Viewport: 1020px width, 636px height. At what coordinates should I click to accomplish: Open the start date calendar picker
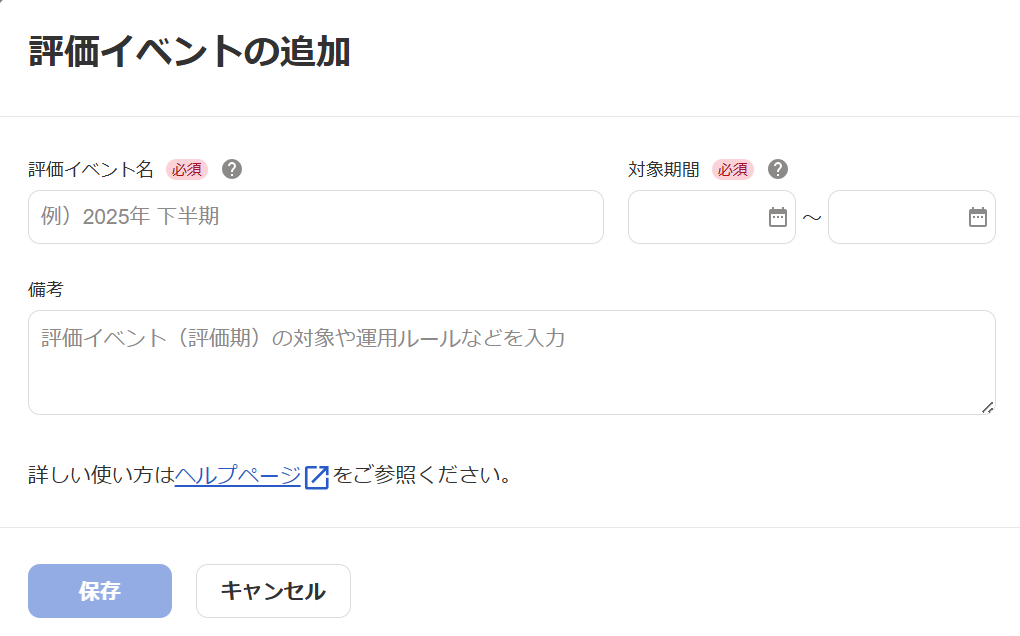[x=778, y=217]
